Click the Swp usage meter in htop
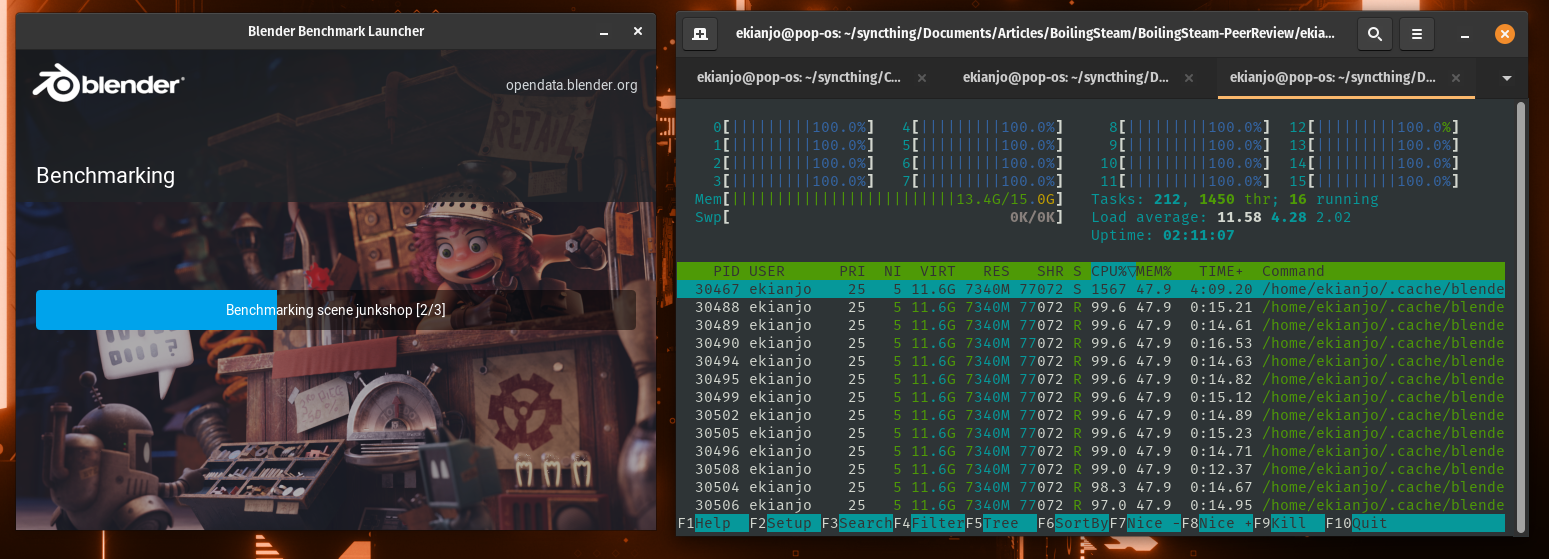The width and height of the screenshot is (1549, 559). pyautogui.click(x=879, y=217)
